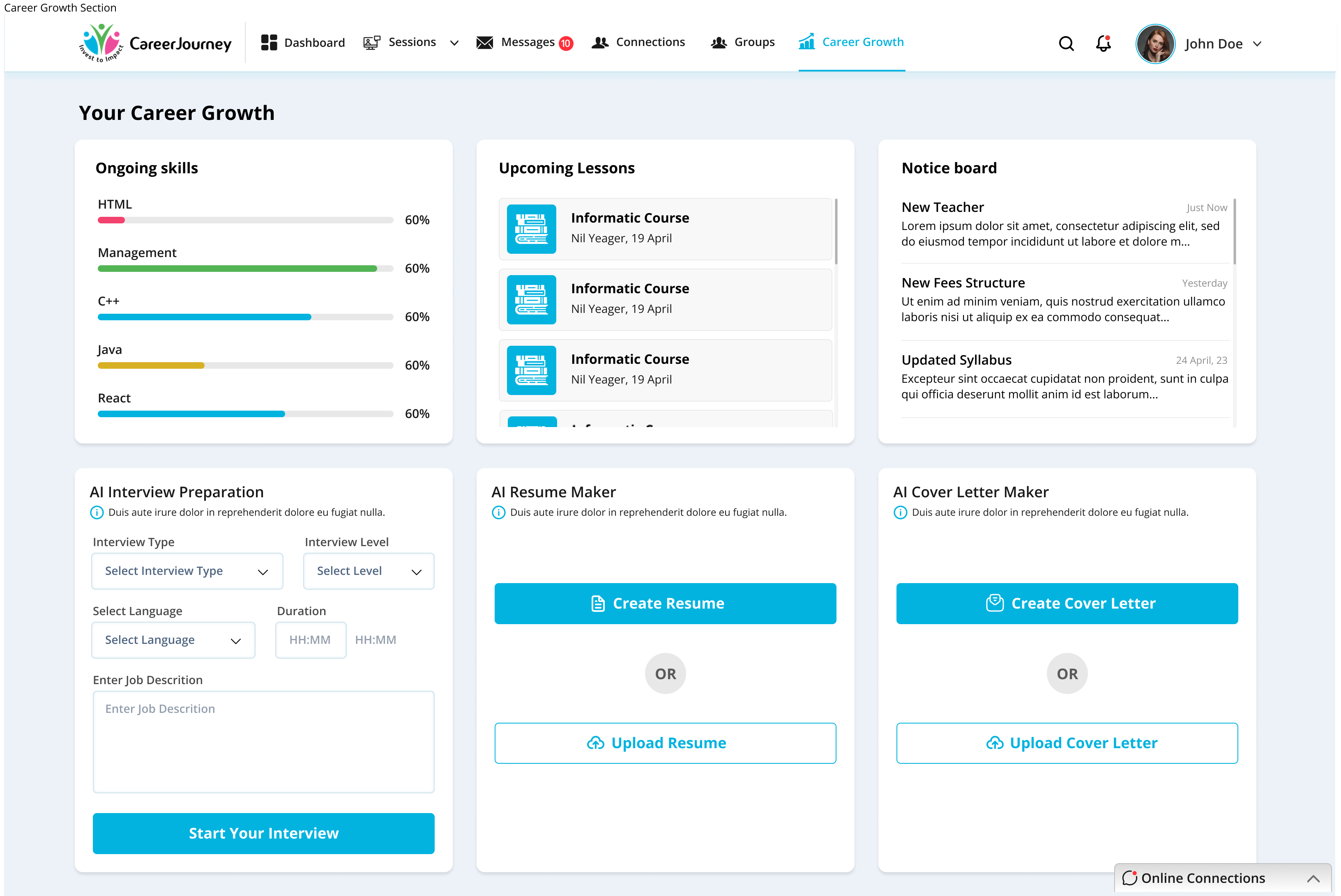This screenshot has width=1341, height=896.
Task: Click the info icon under AI Cover Letter Maker
Action: point(900,512)
